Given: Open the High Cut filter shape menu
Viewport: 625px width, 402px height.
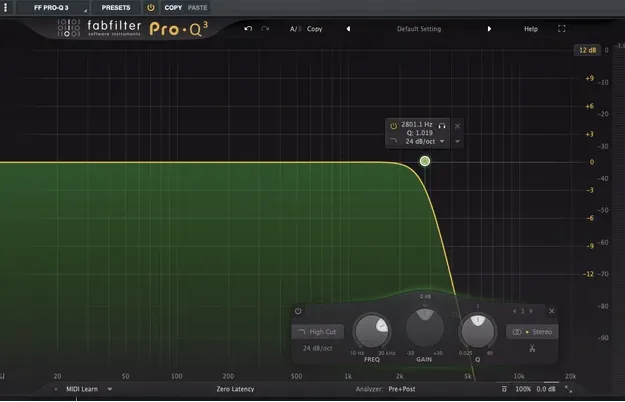Looking at the screenshot, I should point(317,331).
